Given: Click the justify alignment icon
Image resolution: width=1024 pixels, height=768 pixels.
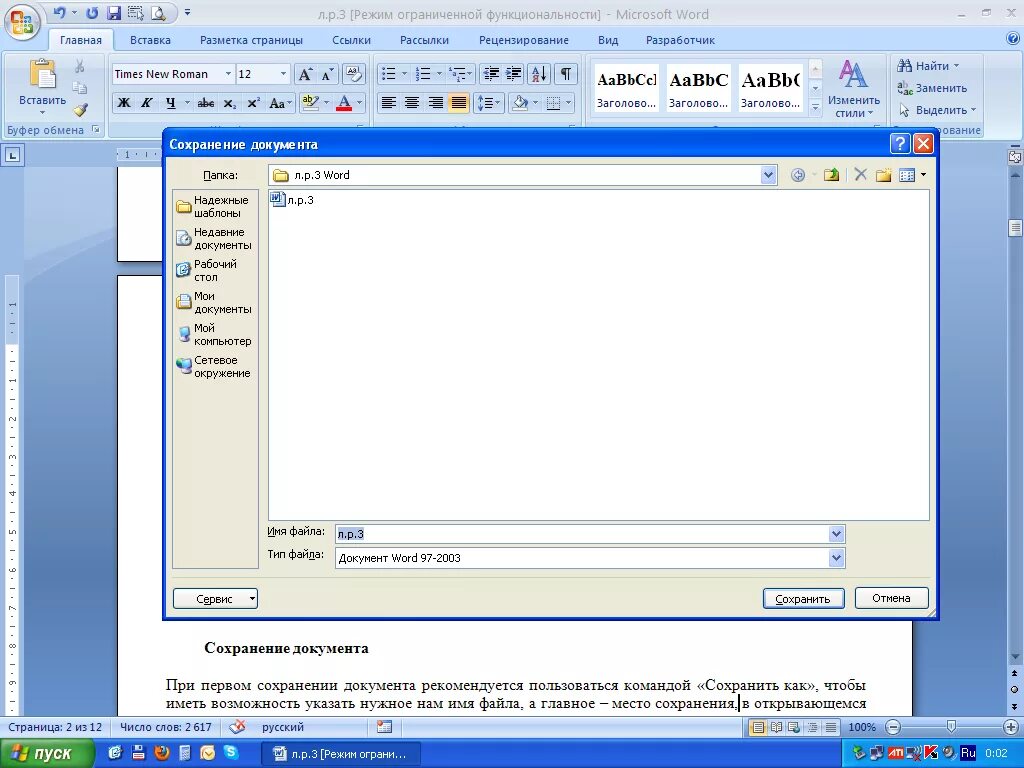Looking at the screenshot, I should coord(459,103).
